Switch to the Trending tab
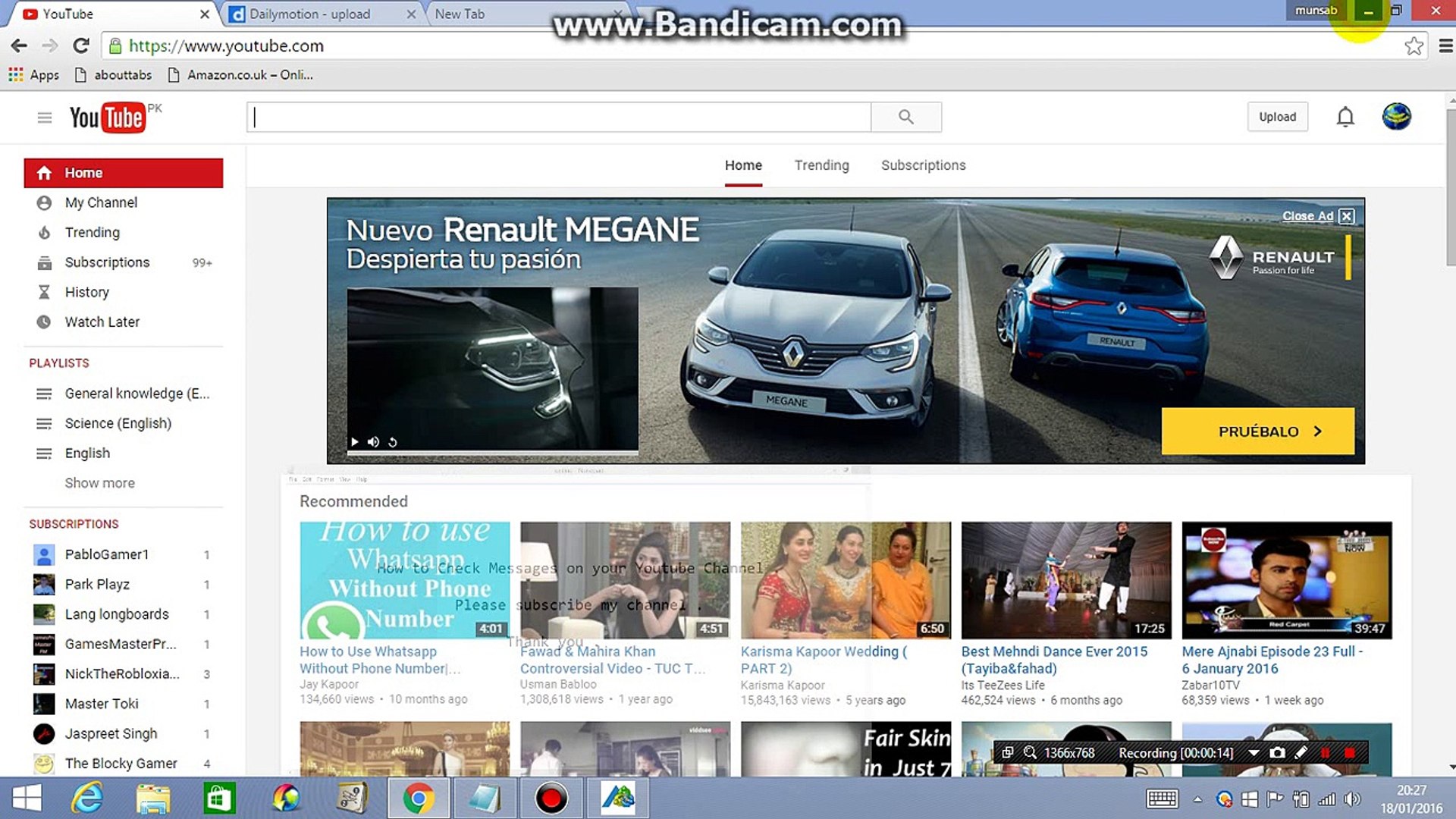This screenshot has height=819, width=1456. 821,165
